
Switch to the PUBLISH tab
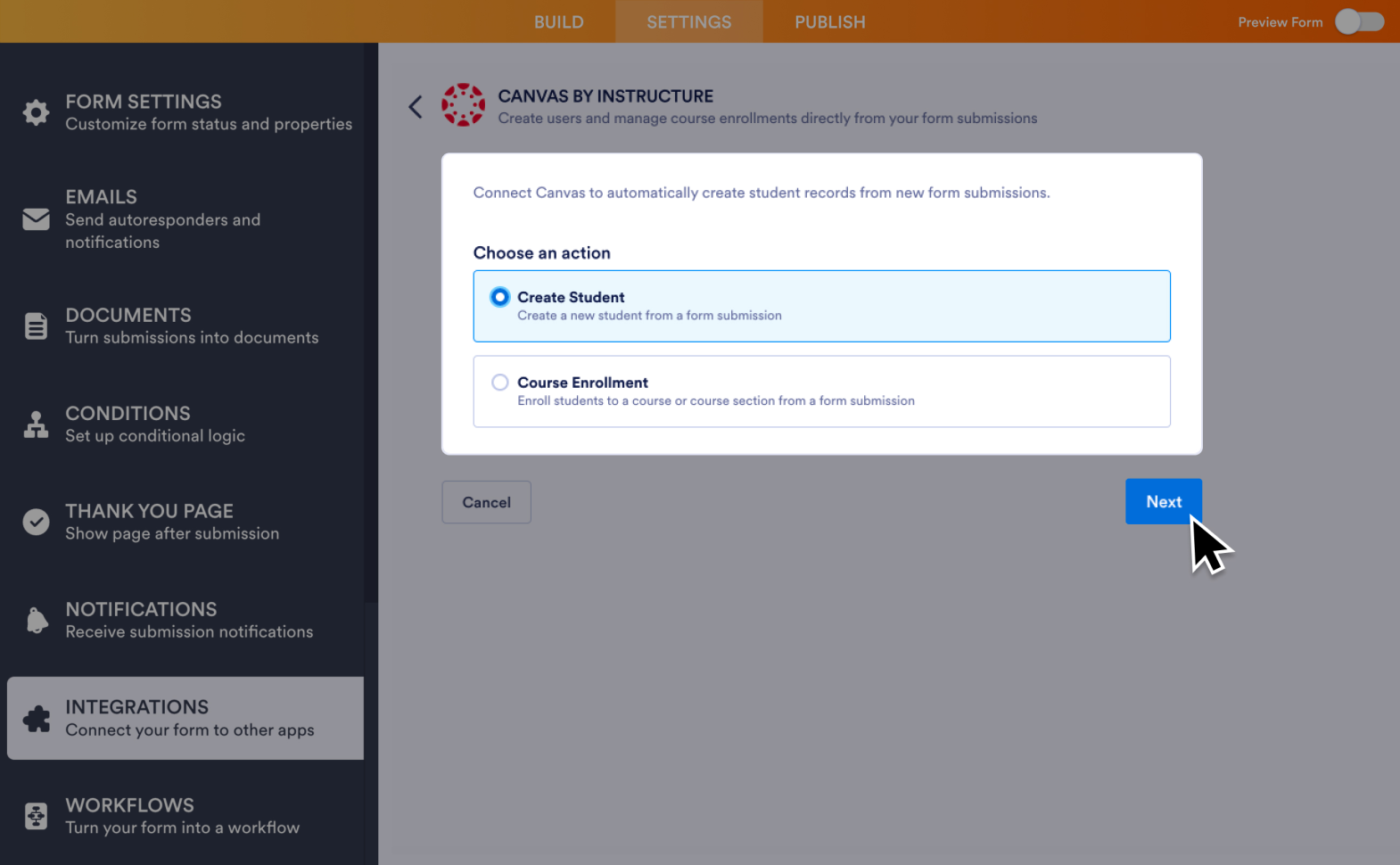tap(830, 21)
